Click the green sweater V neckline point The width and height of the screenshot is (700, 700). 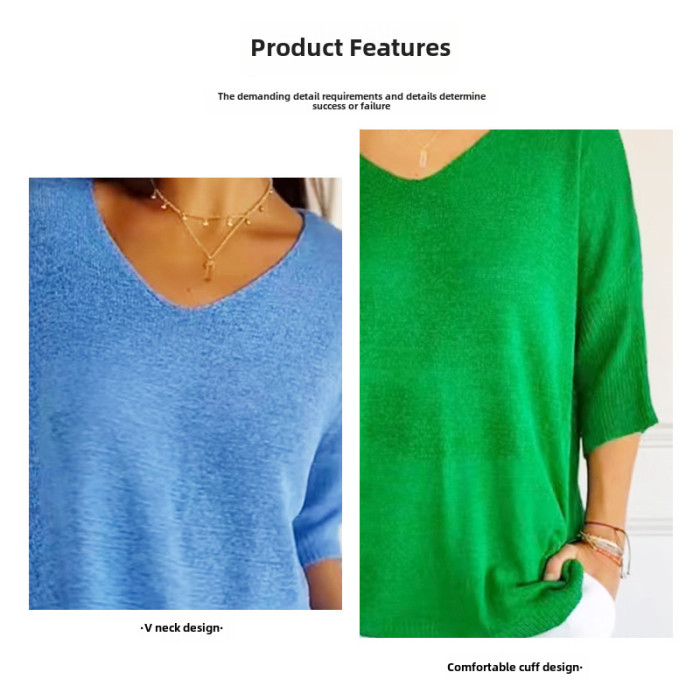tap(419, 178)
